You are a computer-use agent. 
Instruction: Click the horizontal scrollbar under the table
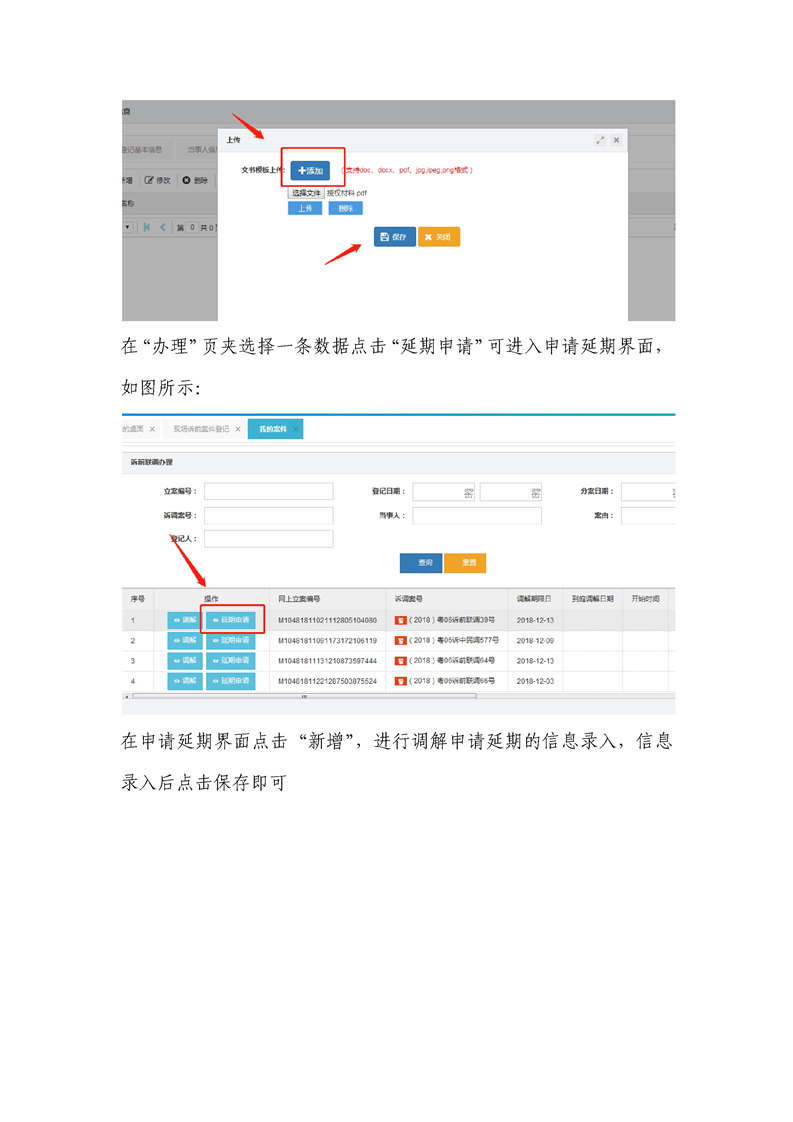point(304,696)
